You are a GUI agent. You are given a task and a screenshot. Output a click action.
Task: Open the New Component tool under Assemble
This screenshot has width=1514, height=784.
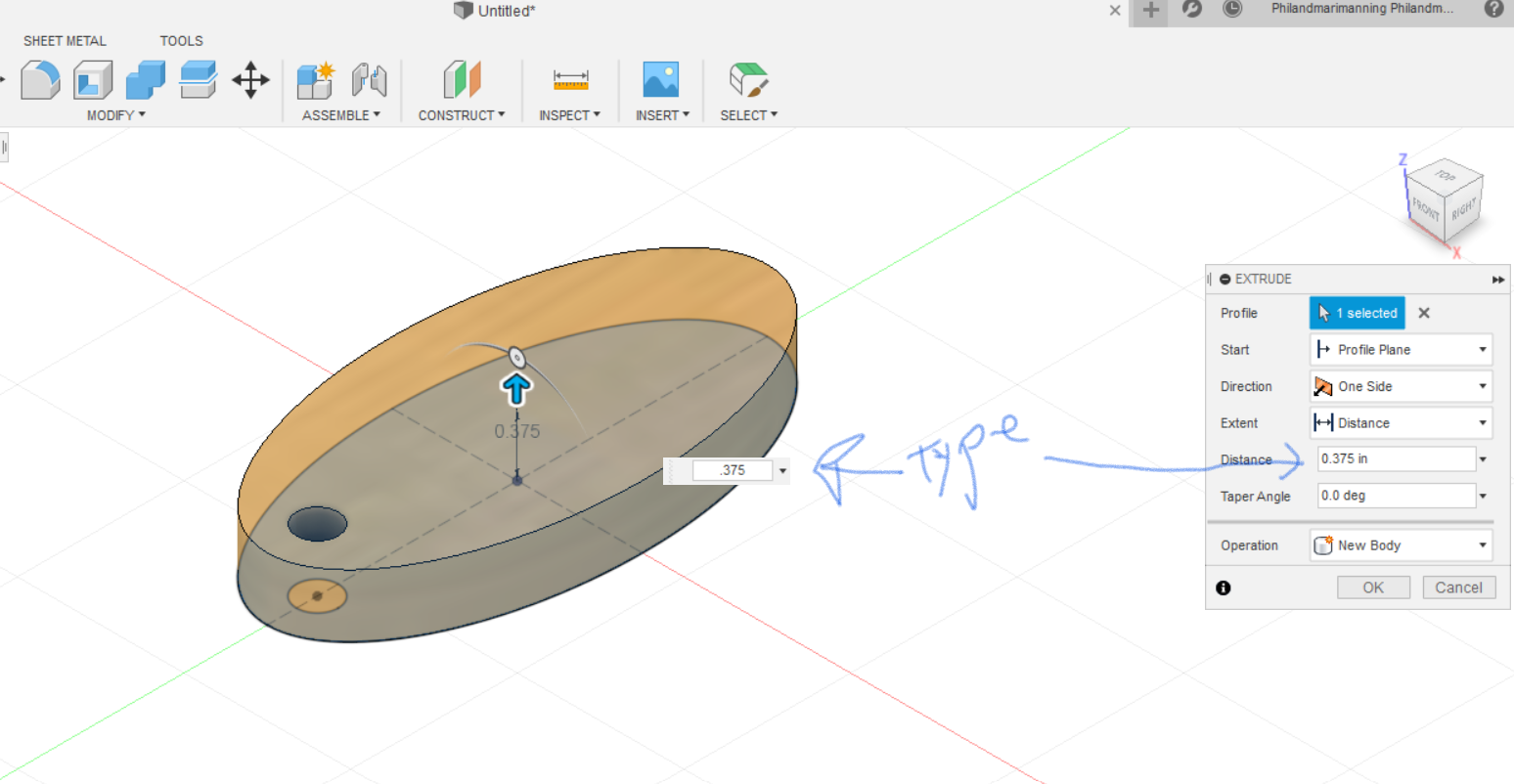point(315,80)
